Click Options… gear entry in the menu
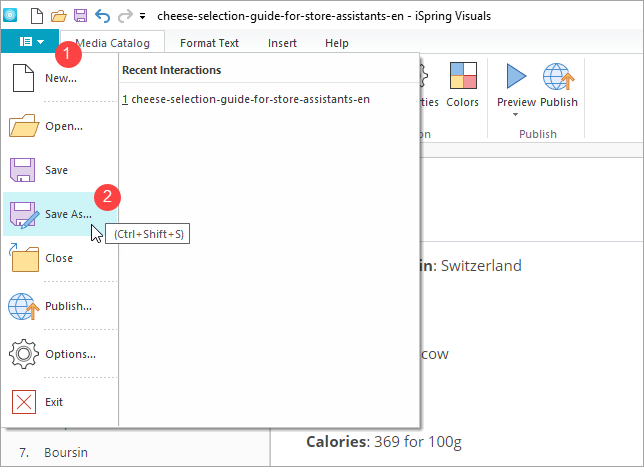Image resolution: width=644 pixels, height=467 pixels. pos(60,354)
